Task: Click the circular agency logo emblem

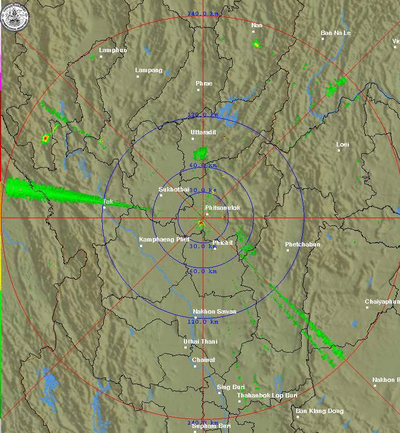Action: point(15,16)
